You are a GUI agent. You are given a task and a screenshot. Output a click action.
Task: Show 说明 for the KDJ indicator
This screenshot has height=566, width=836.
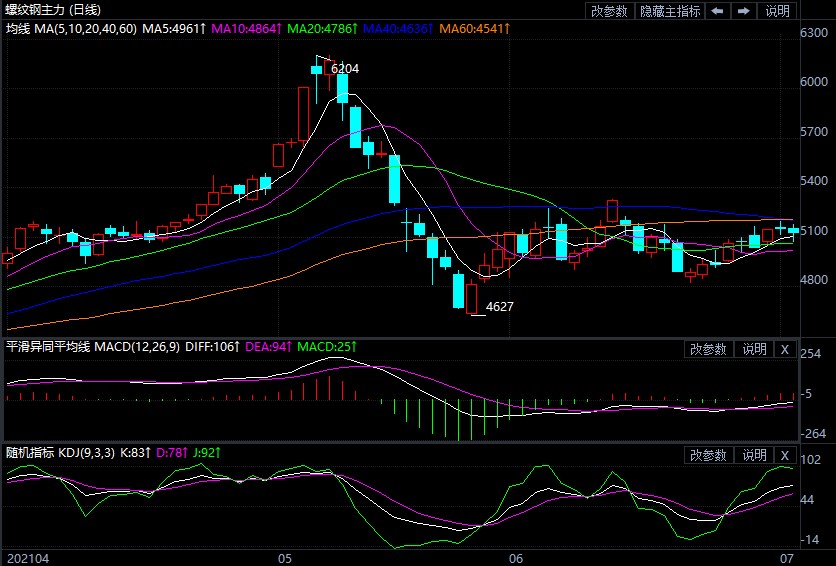click(x=754, y=455)
